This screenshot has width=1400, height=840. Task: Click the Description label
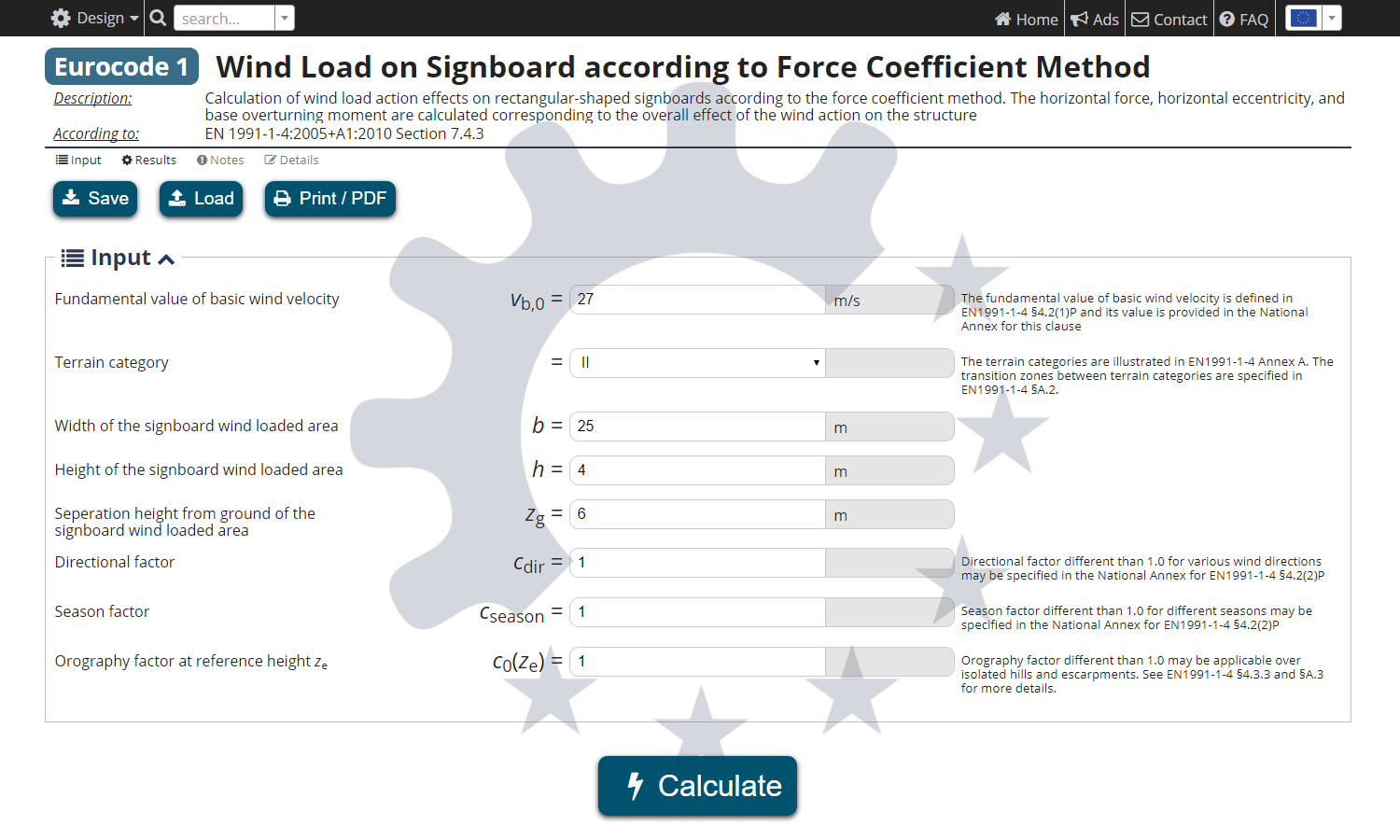point(92,98)
